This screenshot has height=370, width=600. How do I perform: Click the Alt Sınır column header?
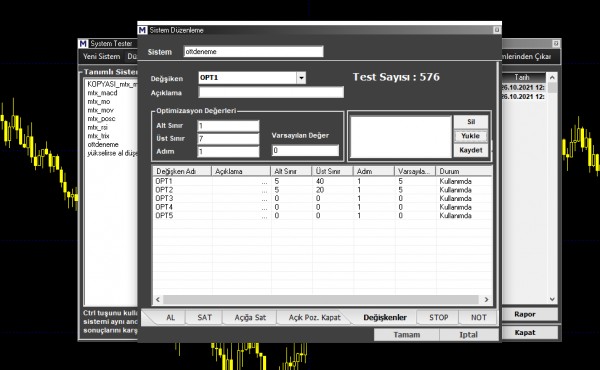(x=292, y=171)
